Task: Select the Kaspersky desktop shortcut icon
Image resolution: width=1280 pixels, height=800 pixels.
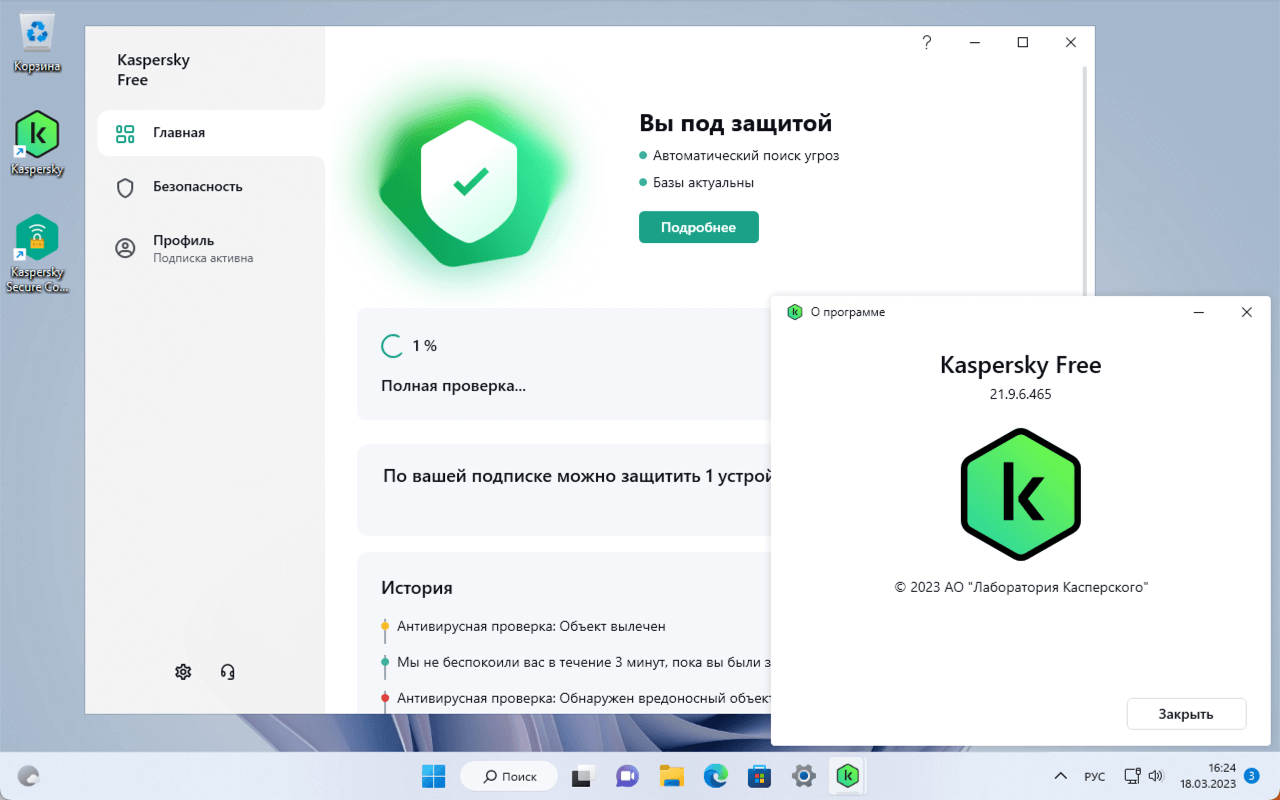Action: [x=37, y=143]
